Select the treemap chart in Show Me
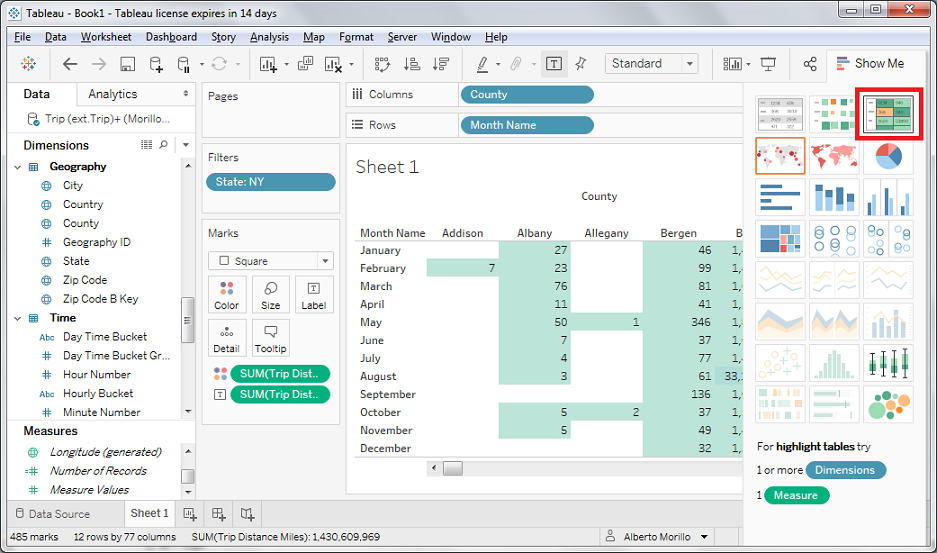This screenshot has width=937, height=553. point(780,239)
